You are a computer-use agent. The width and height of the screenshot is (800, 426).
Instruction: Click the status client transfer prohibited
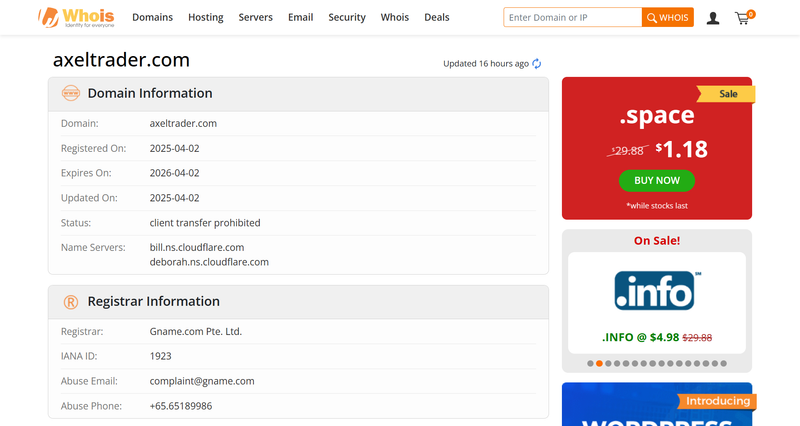point(205,223)
